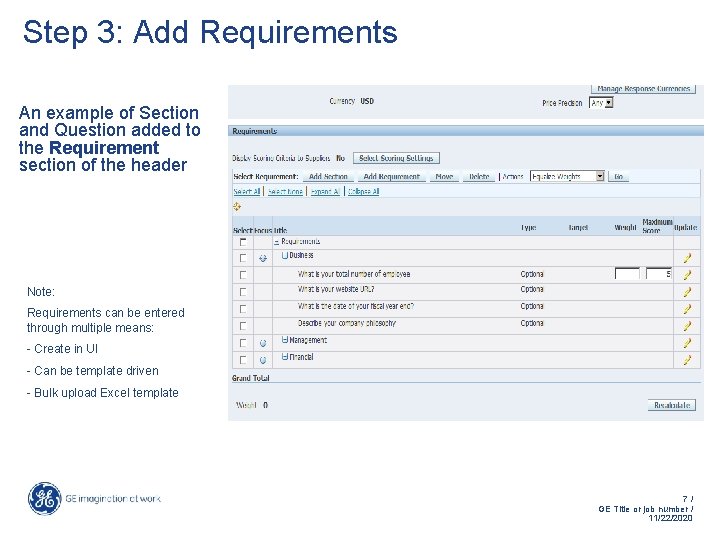
Task: Click the Recalculate button
Action: tap(672, 405)
